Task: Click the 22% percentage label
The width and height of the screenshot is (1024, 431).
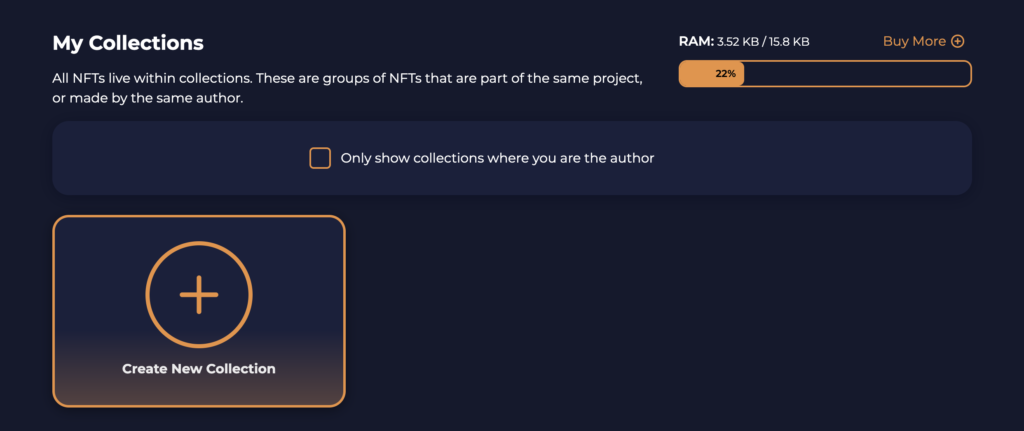Action: click(x=725, y=74)
